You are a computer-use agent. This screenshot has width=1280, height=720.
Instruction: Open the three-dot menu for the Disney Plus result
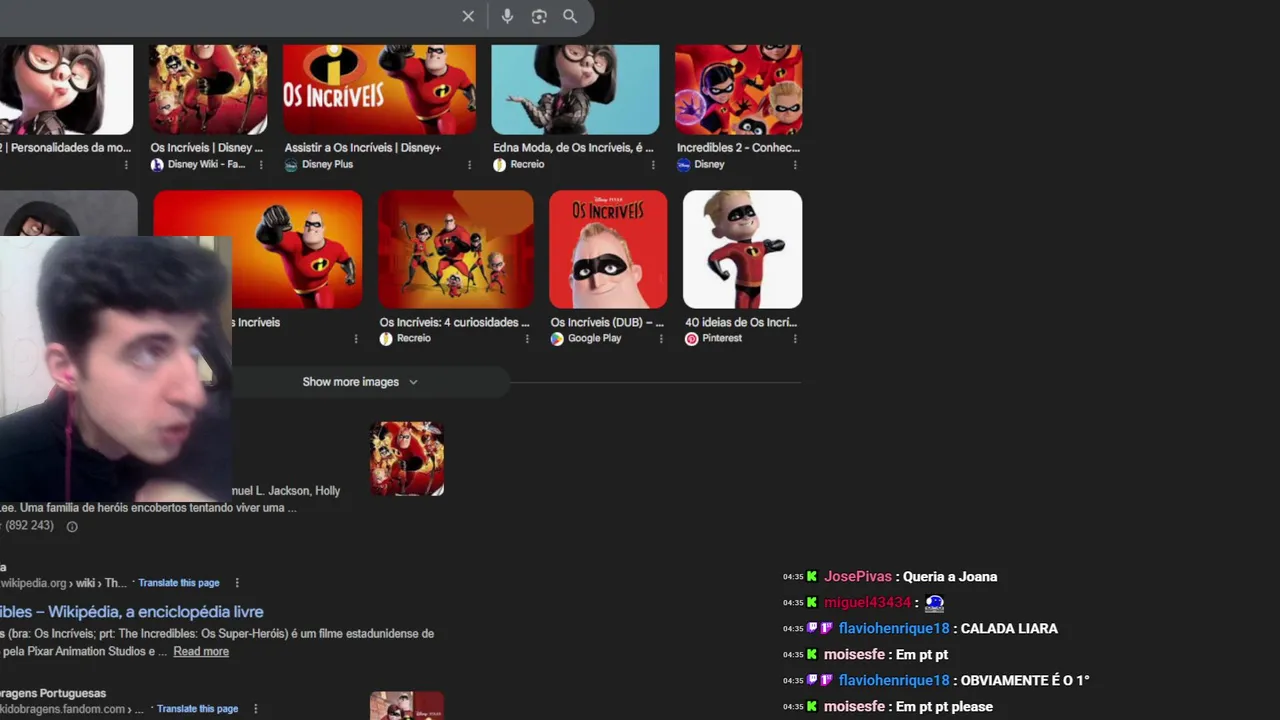click(x=469, y=165)
